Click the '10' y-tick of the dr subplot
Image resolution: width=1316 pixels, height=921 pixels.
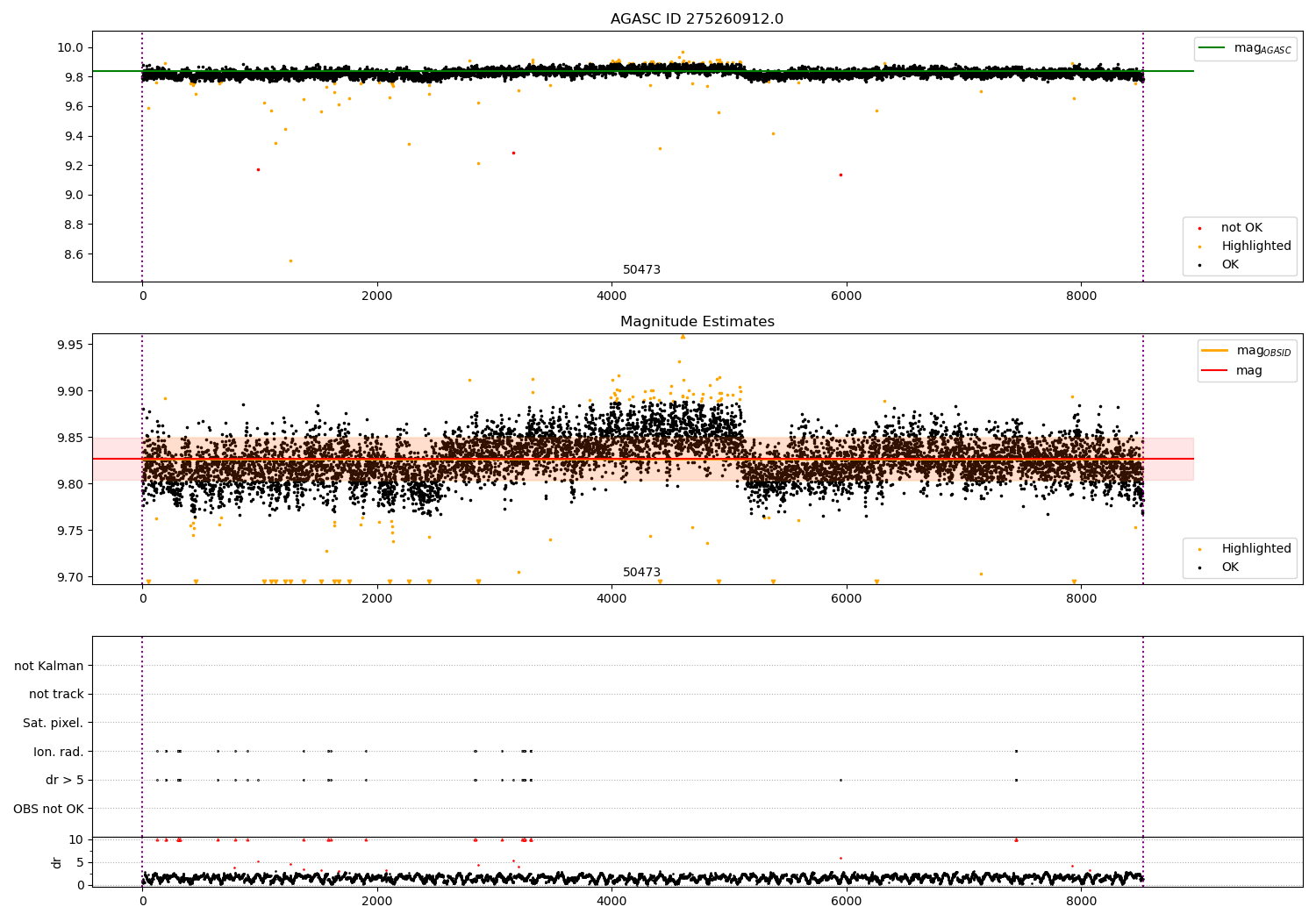76,839
